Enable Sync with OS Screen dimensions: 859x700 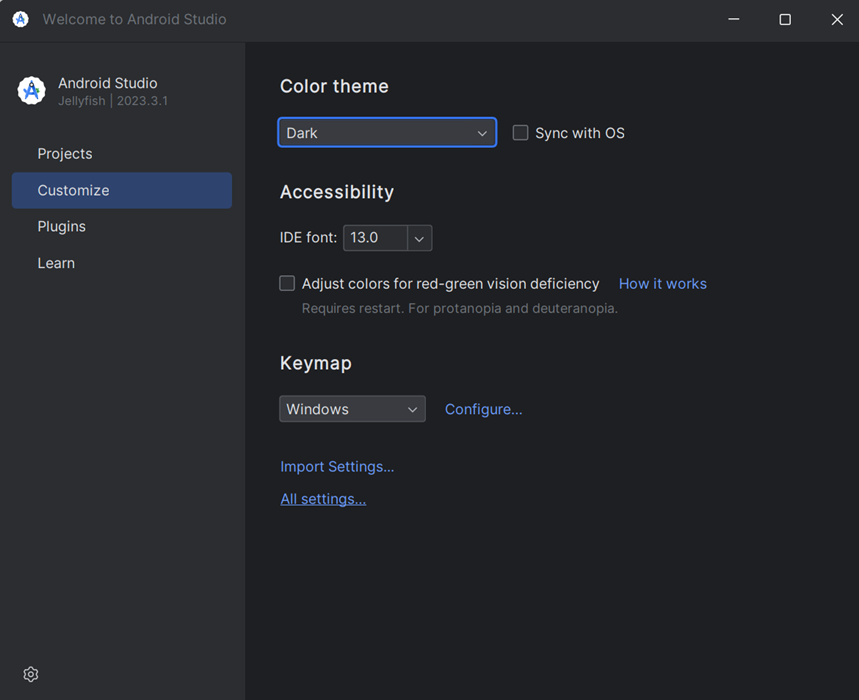click(520, 132)
